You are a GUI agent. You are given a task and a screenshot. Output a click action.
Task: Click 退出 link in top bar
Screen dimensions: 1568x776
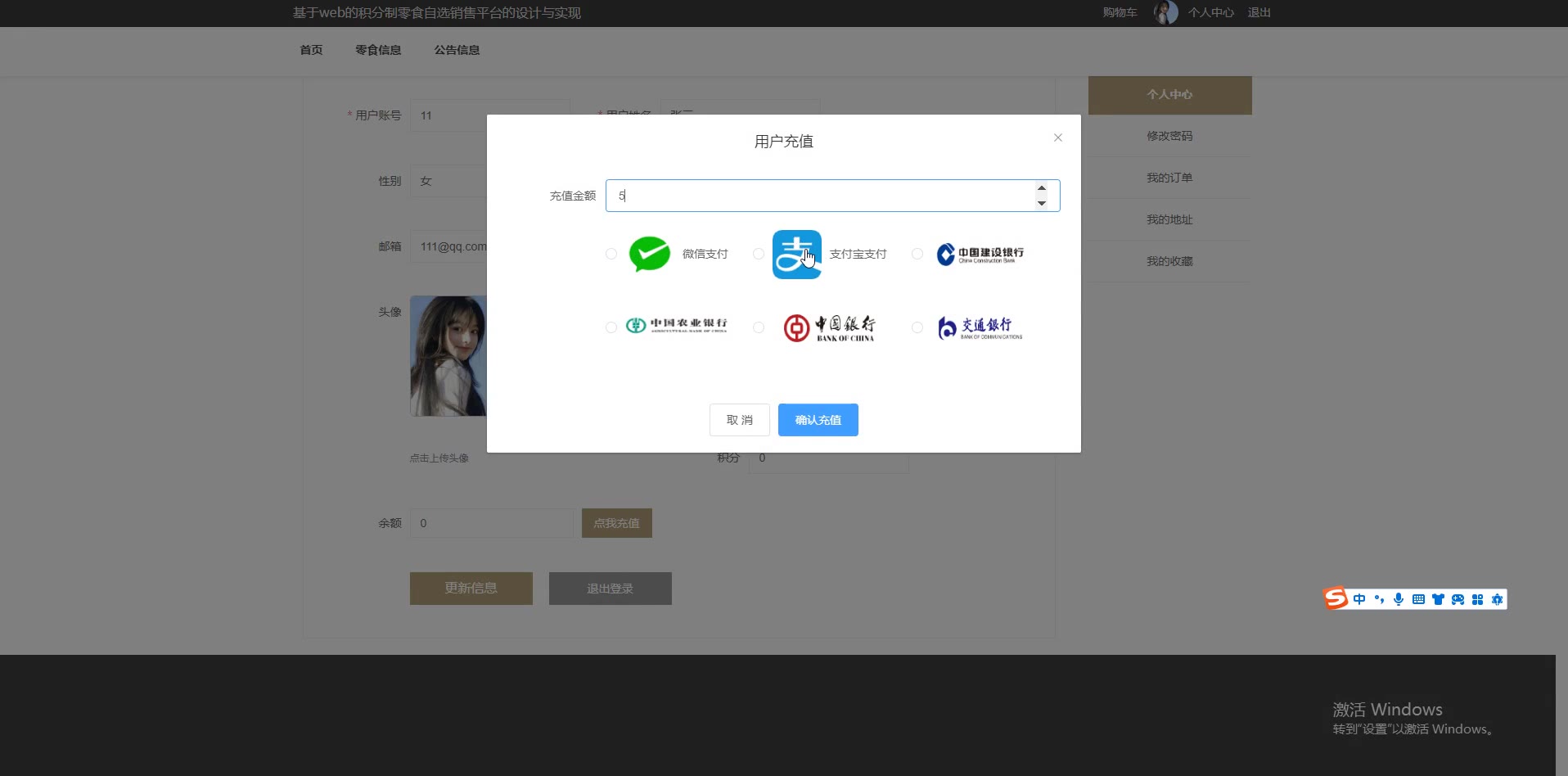(1259, 12)
